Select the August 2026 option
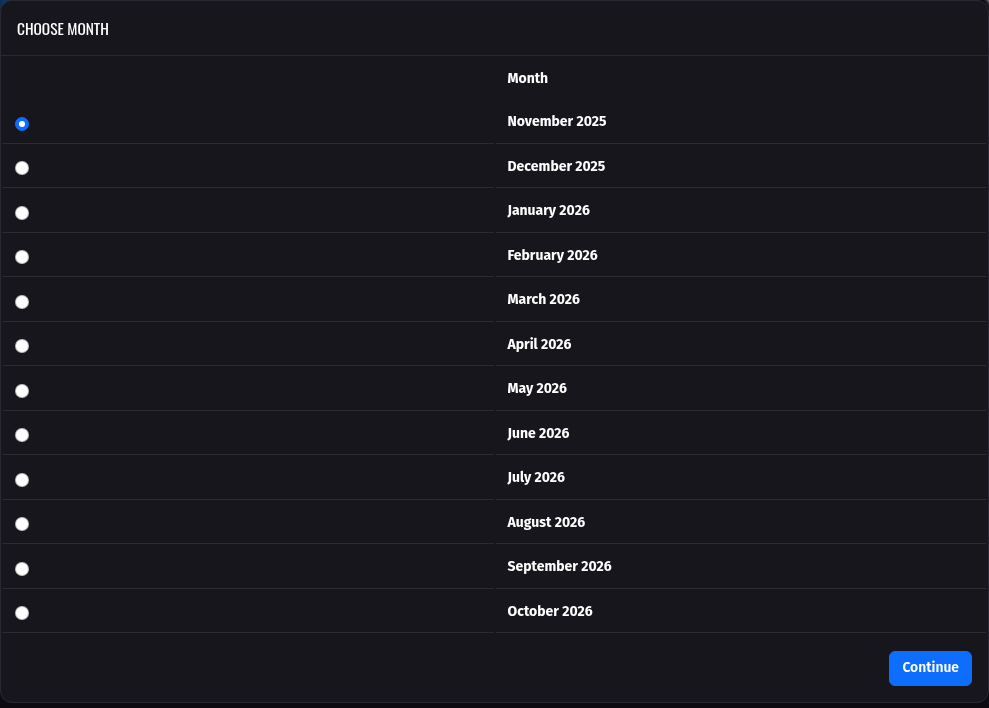 point(21,523)
